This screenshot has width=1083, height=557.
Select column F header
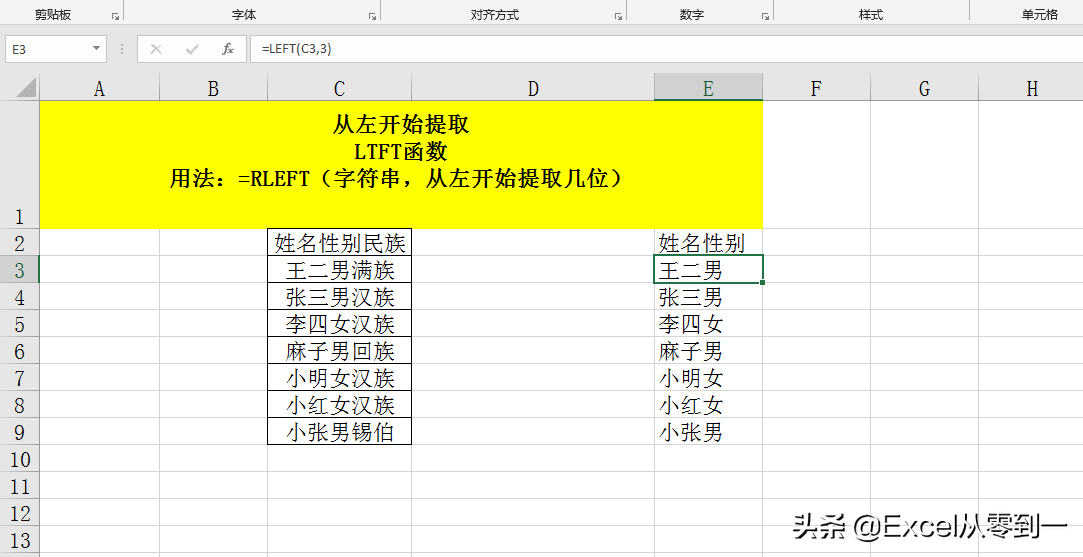[x=816, y=88]
